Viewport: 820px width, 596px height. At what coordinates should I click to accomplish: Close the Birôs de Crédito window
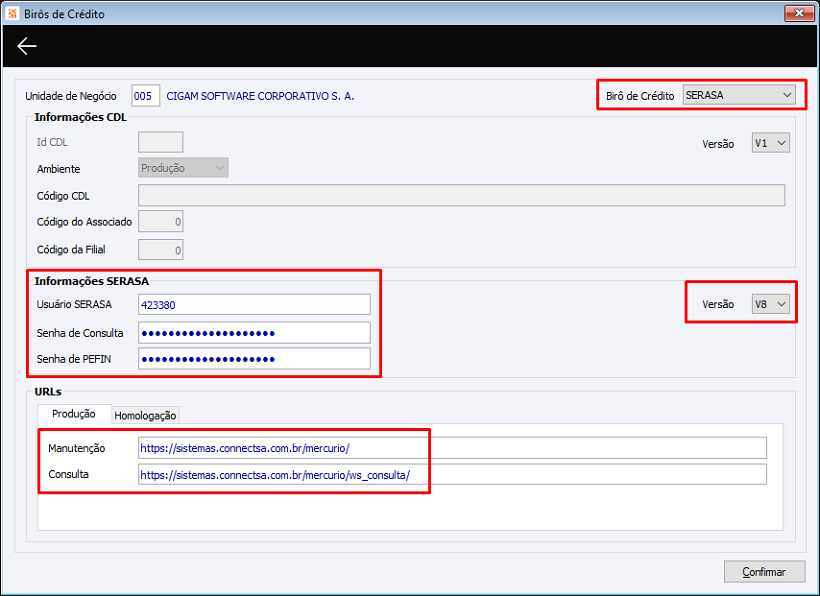tap(799, 13)
